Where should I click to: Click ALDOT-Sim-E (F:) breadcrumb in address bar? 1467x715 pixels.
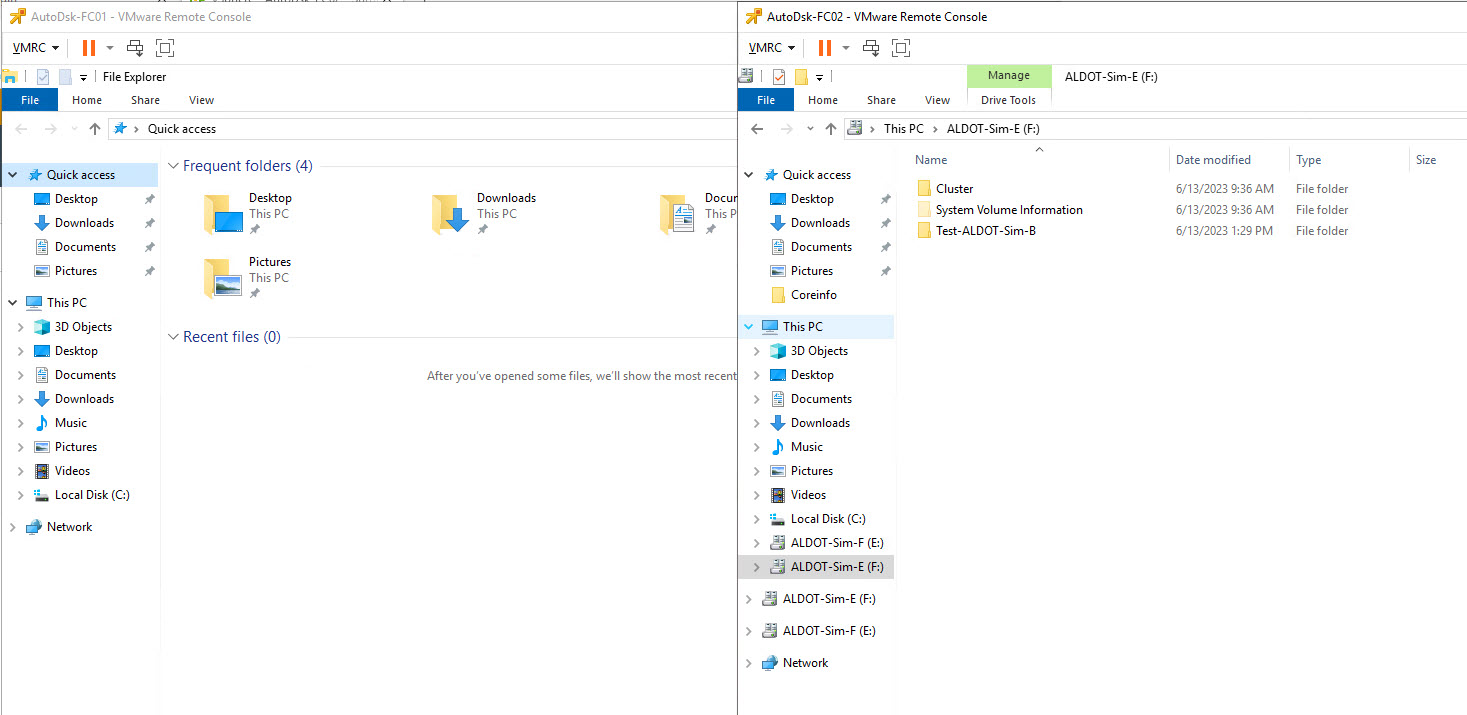point(993,128)
